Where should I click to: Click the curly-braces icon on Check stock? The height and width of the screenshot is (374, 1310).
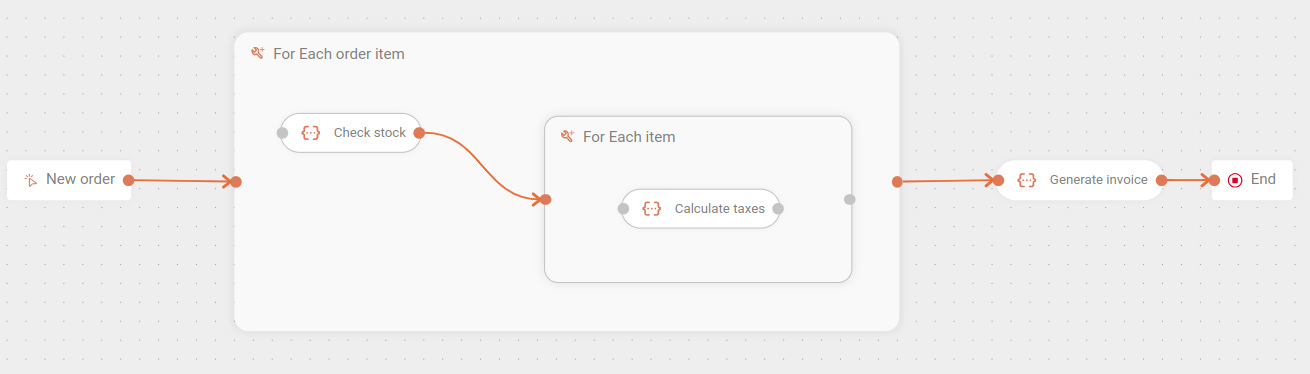tap(311, 132)
